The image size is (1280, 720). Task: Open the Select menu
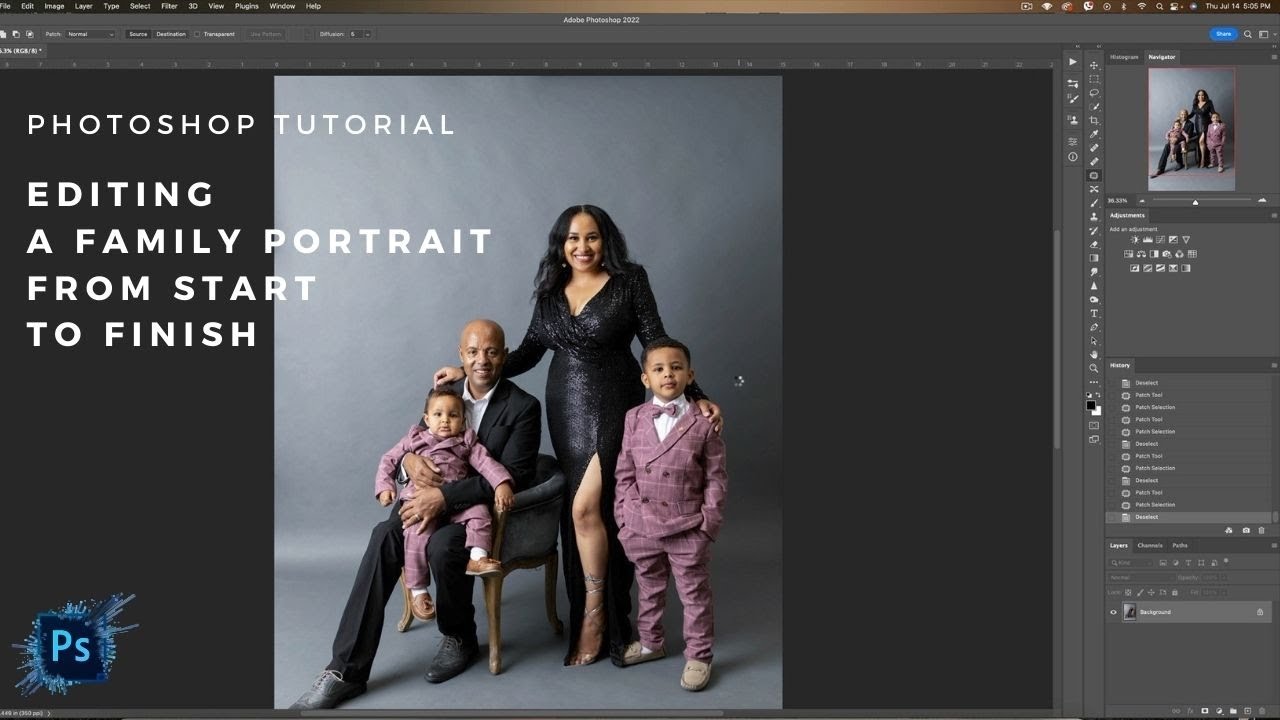140,6
